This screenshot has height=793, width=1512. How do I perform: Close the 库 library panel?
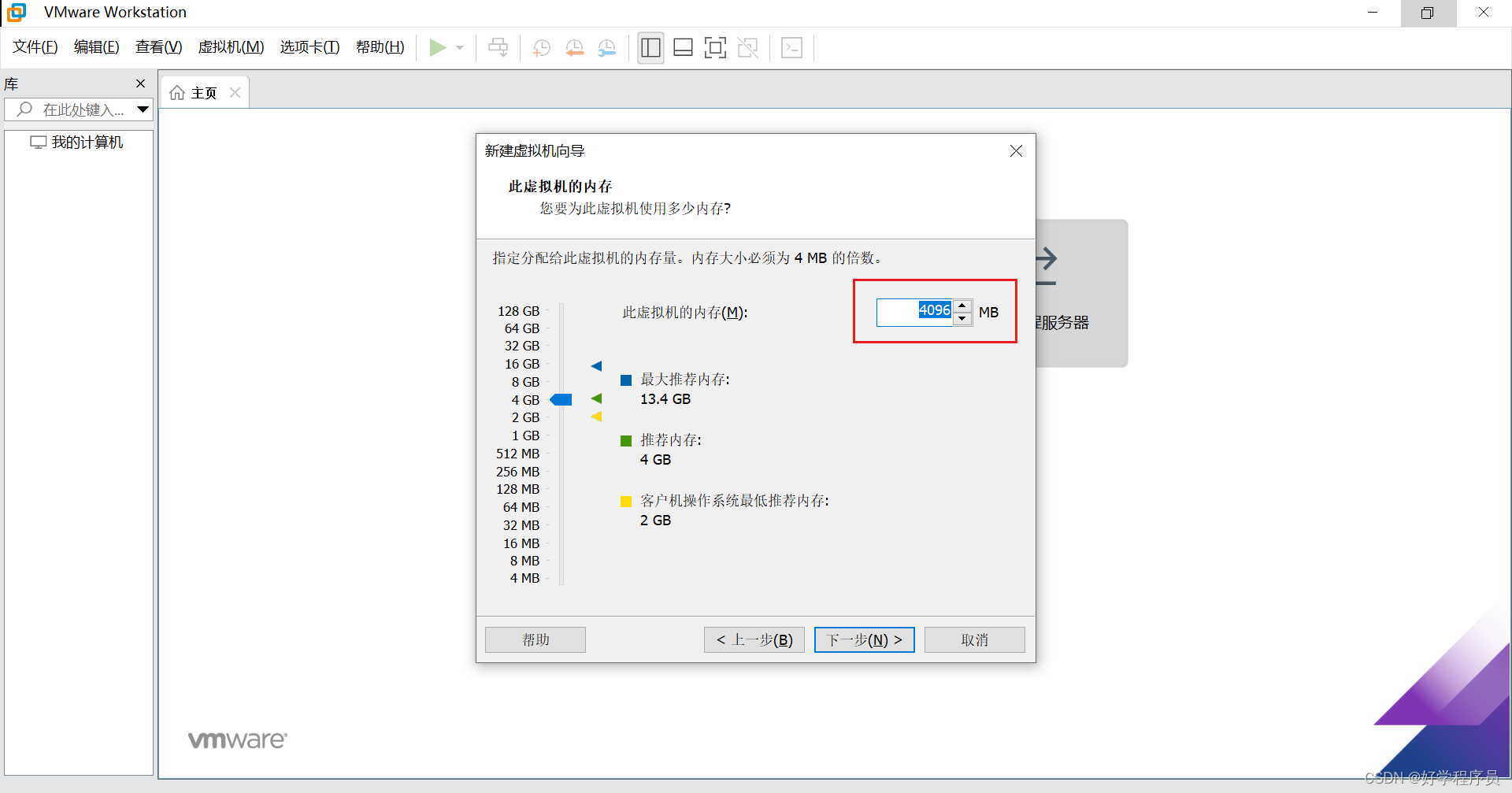pos(141,83)
